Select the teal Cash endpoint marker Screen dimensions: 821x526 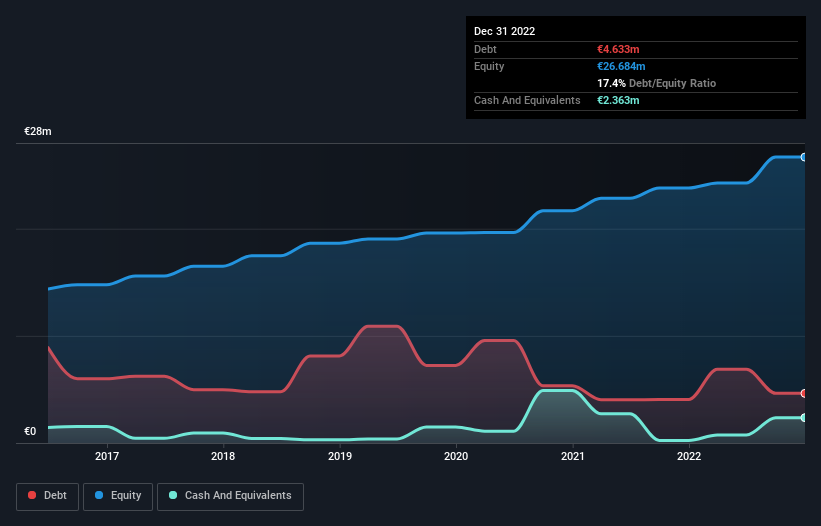click(804, 418)
